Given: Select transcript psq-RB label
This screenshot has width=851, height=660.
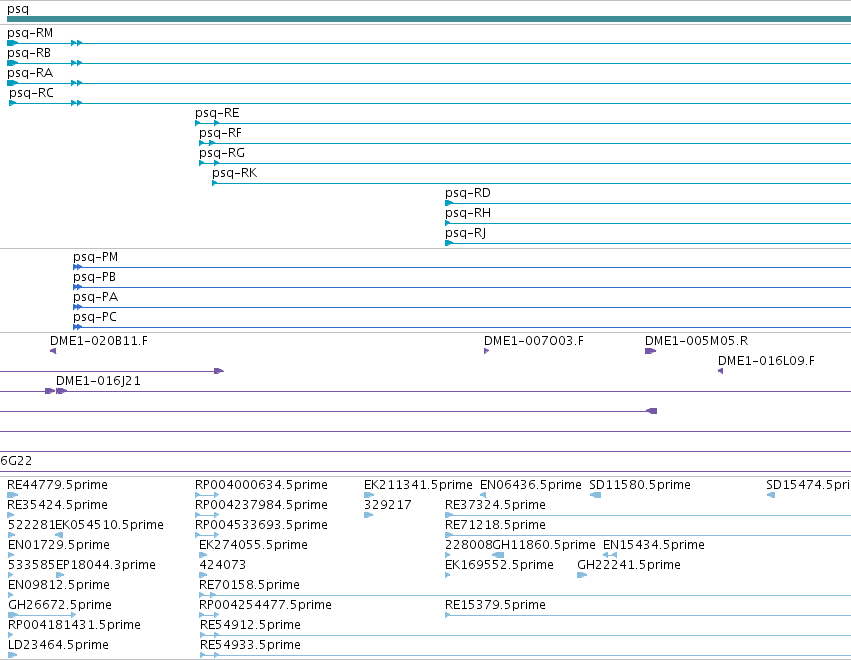Looking at the screenshot, I should [x=29, y=53].
